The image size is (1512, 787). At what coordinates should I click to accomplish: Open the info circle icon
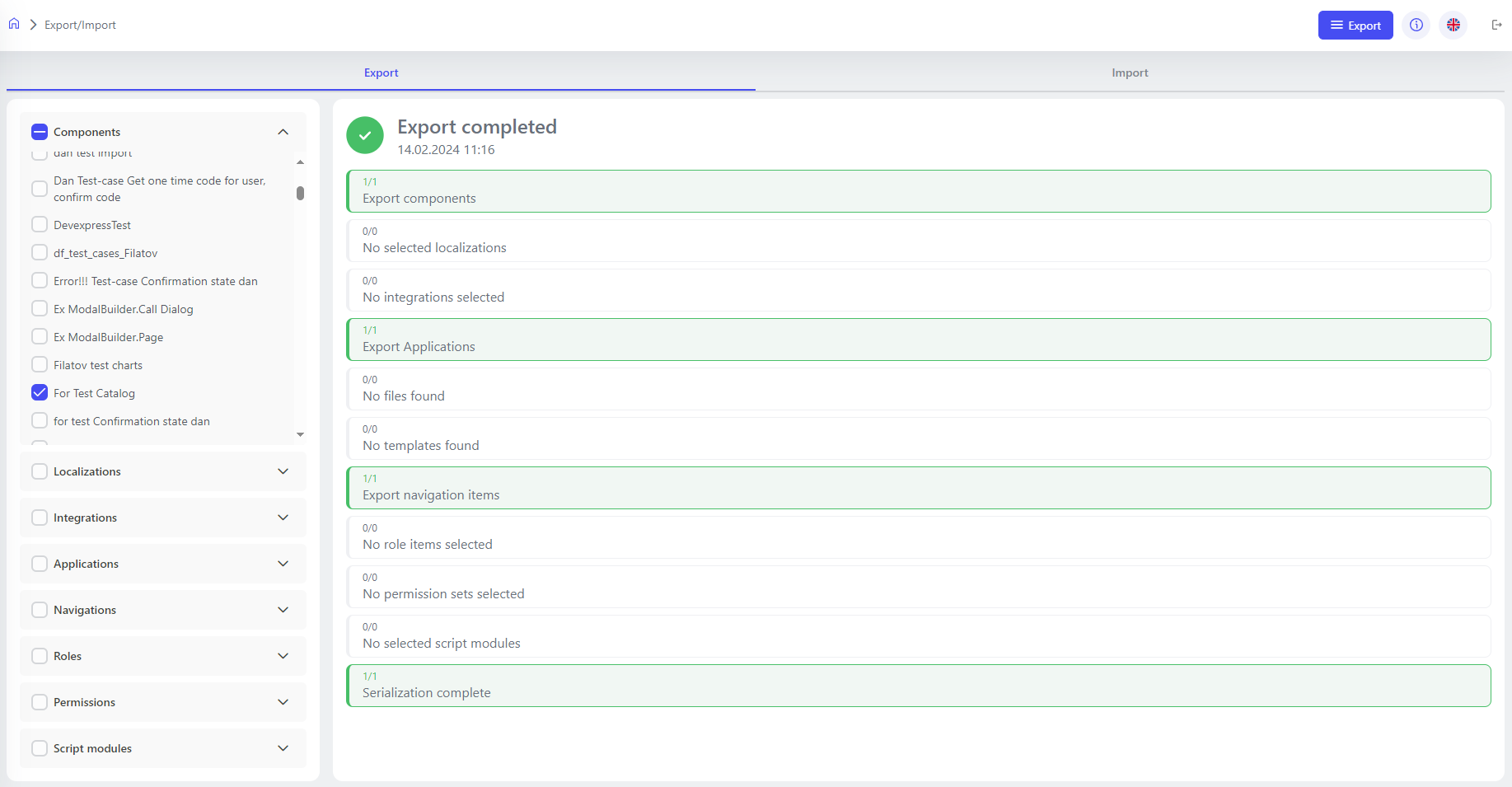pyautogui.click(x=1416, y=25)
